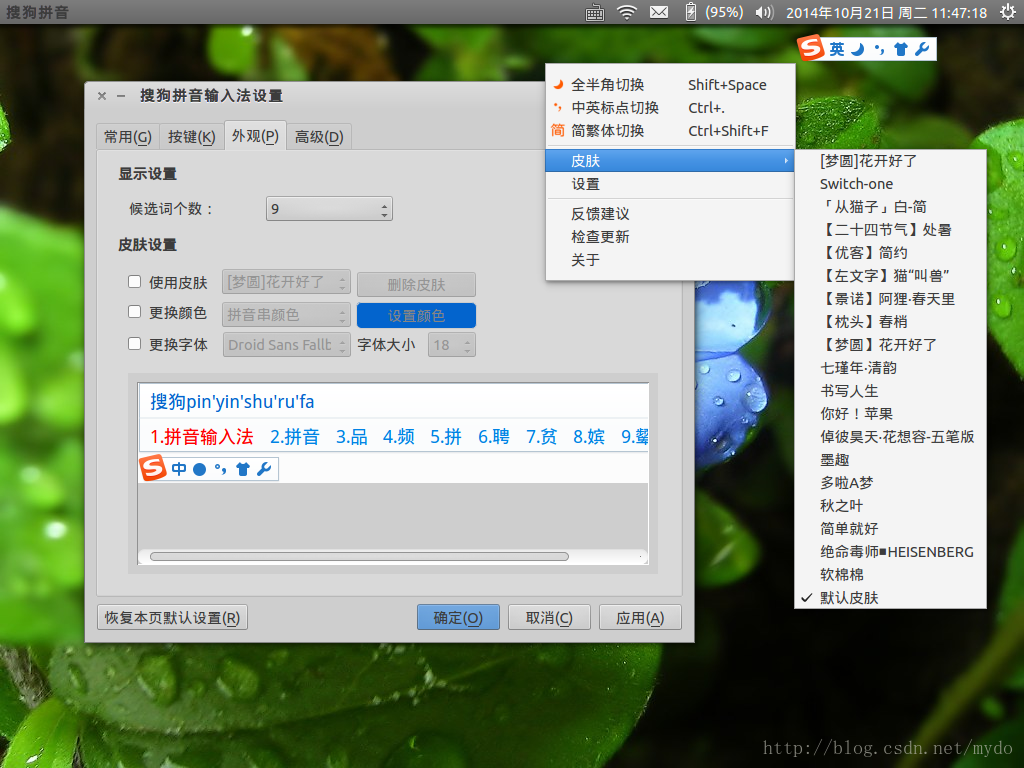Select the 七瑾年·清韵 skin

[890, 368]
